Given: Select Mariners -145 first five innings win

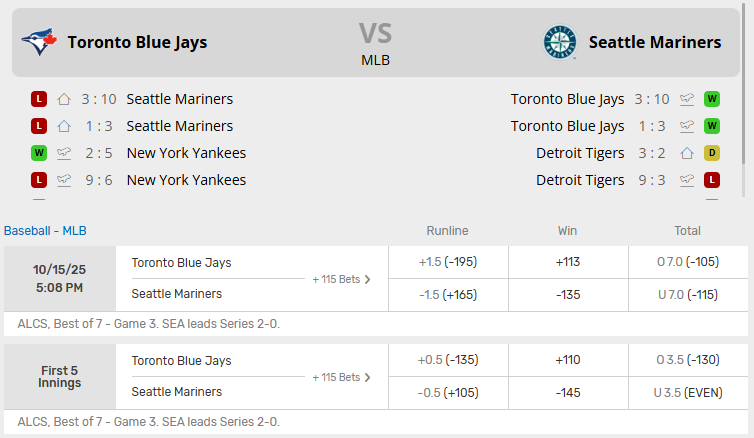Looking at the screenshot, I should tap(568, 393).
